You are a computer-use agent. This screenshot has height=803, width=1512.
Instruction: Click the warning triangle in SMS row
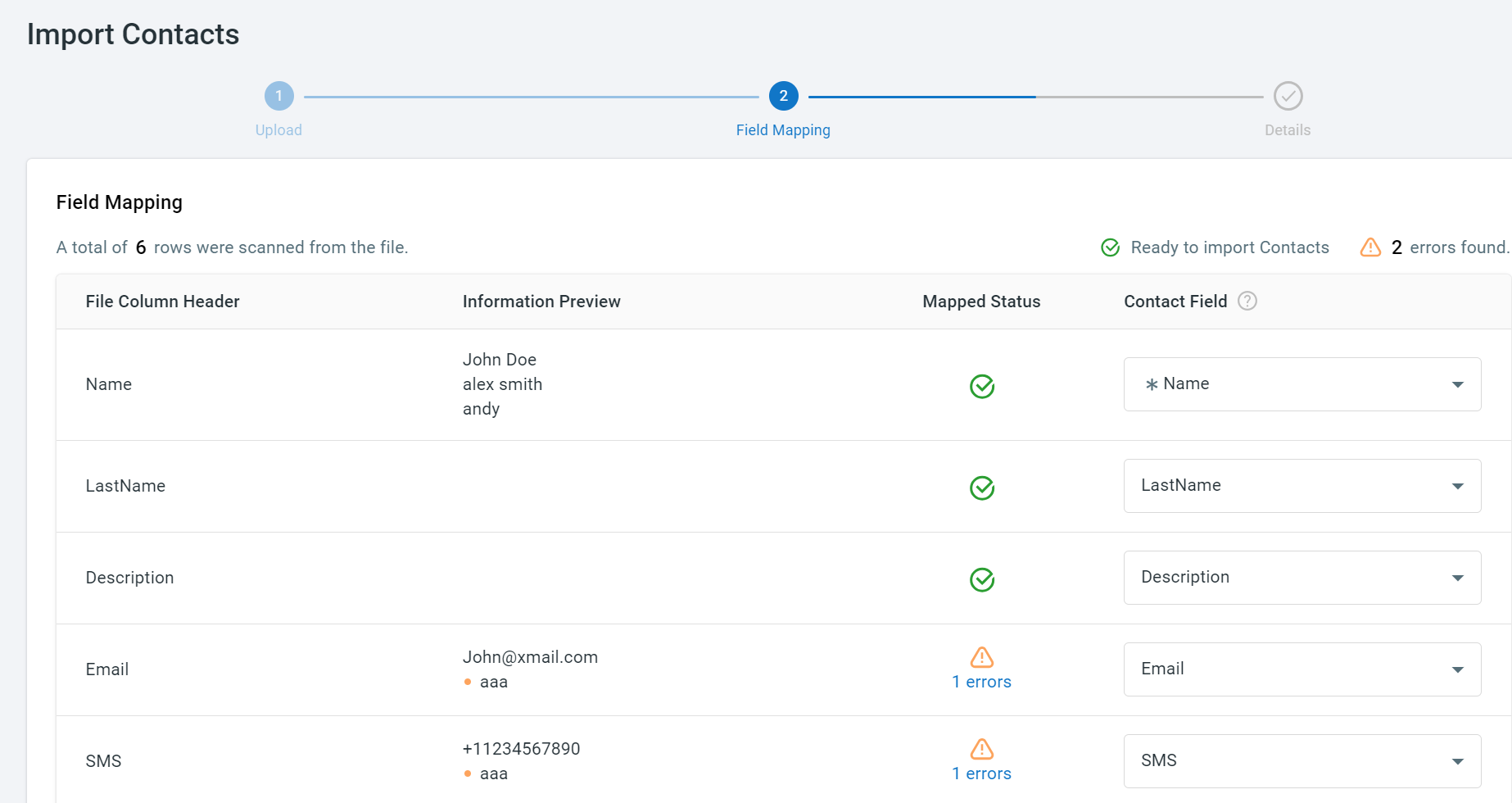(x=981, y=749)
